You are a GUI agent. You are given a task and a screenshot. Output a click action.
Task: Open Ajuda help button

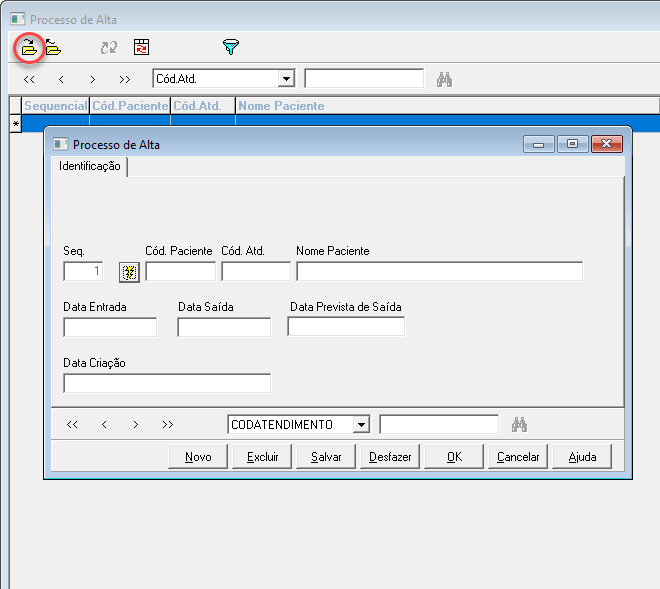click(x=582, y=457)
